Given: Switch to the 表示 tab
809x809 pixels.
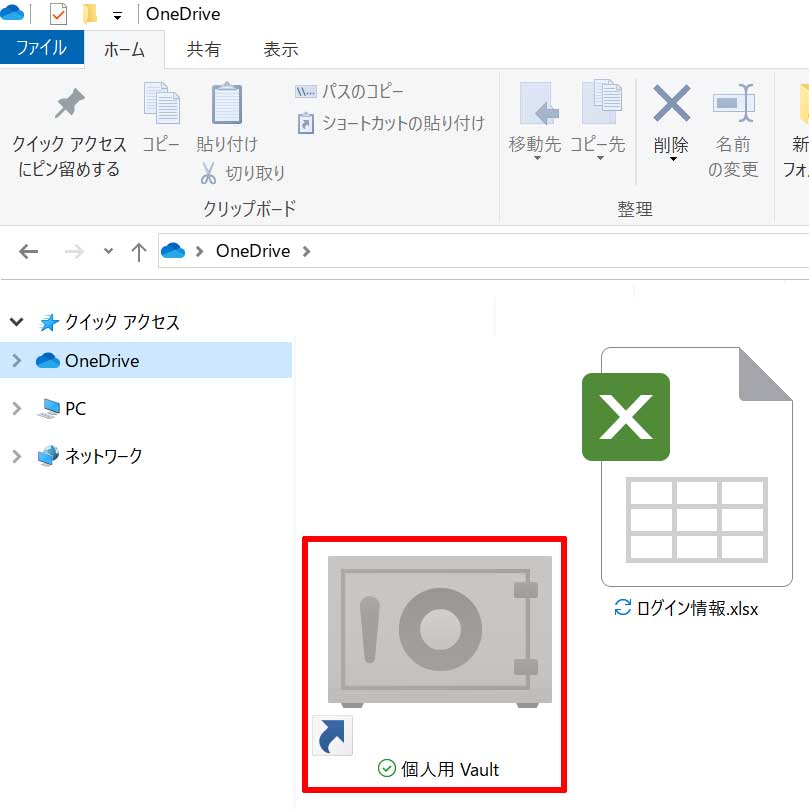Looking at the screenshot, I should coord(281,50).
